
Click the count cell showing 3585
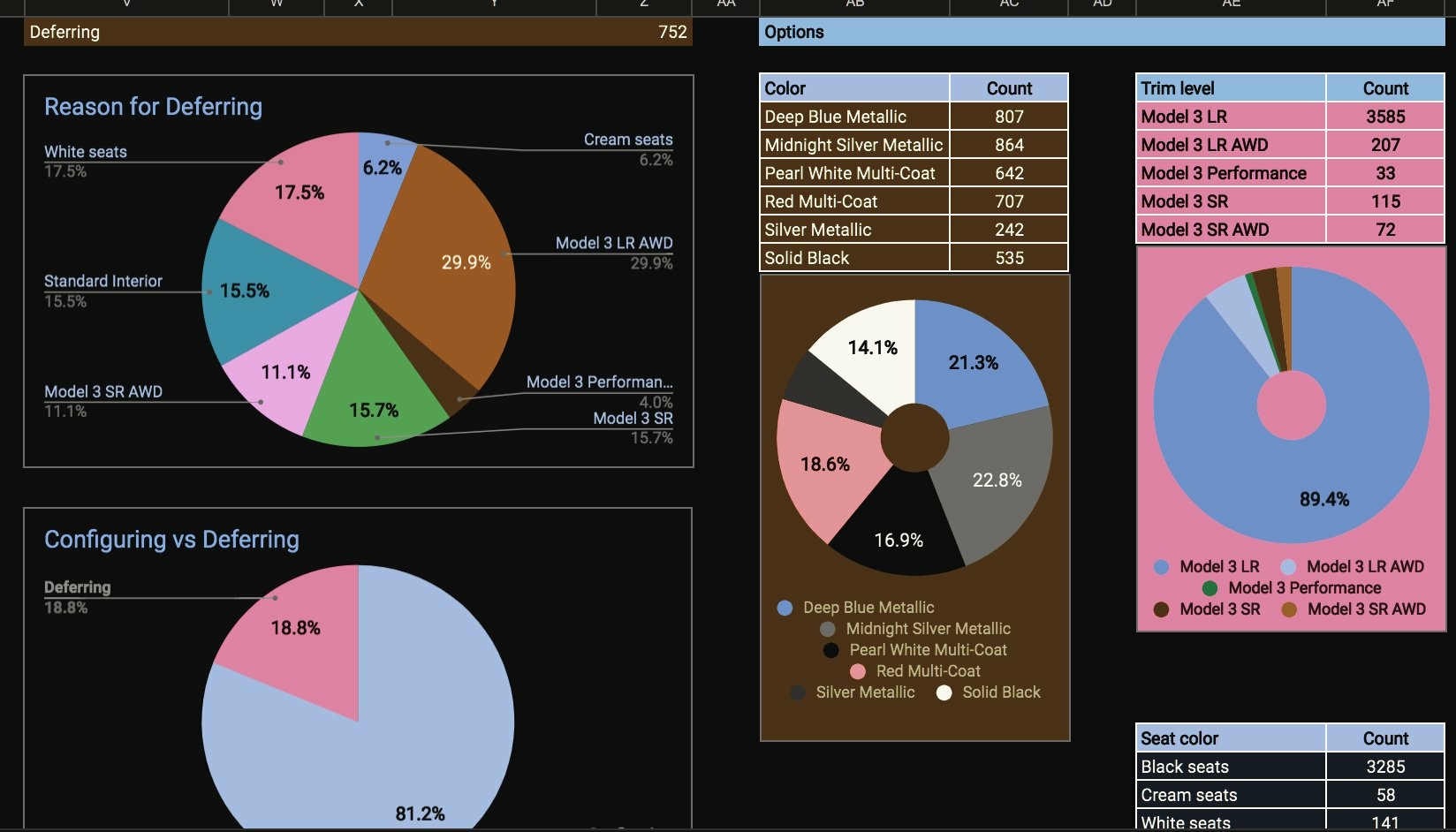1384,117
